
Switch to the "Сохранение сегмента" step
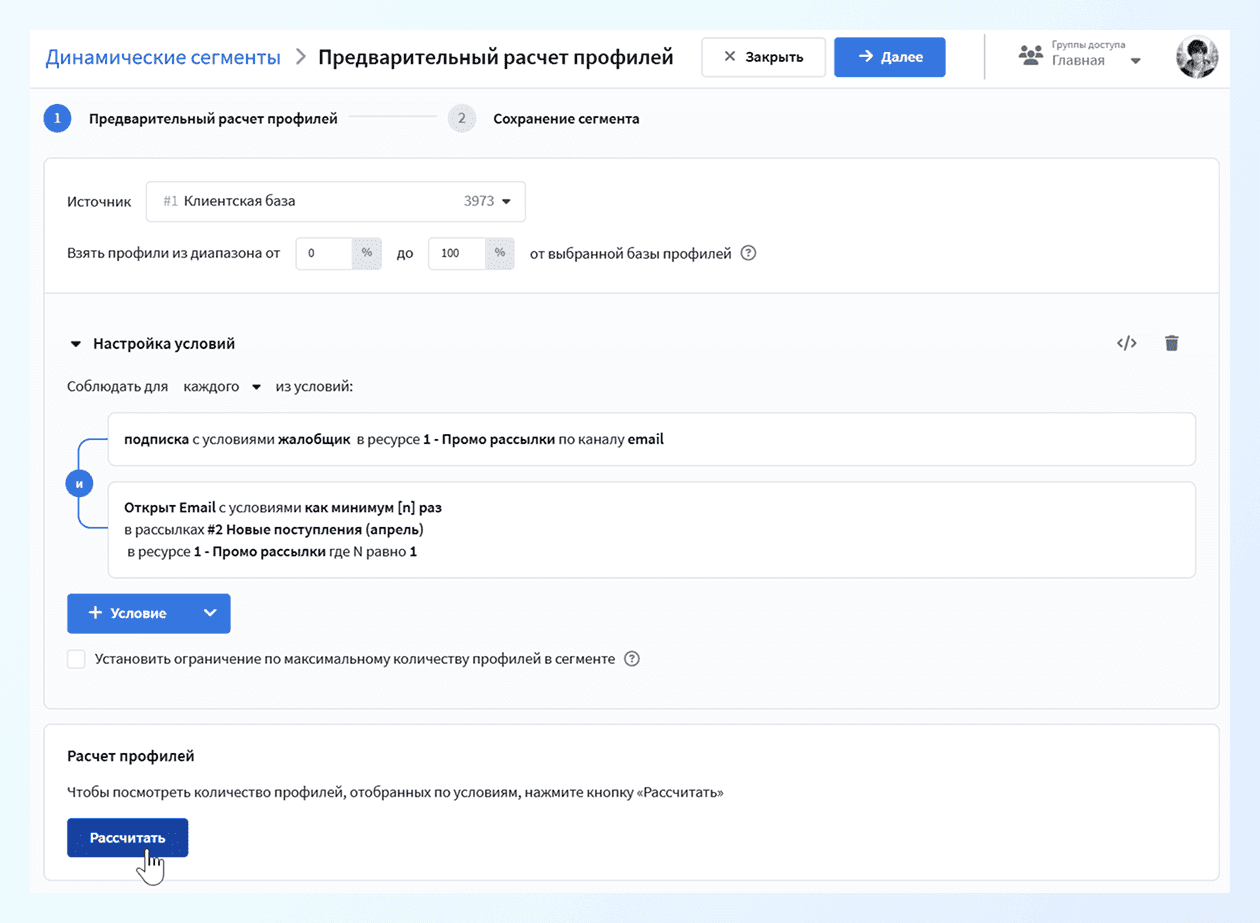(x=565, y=117)
